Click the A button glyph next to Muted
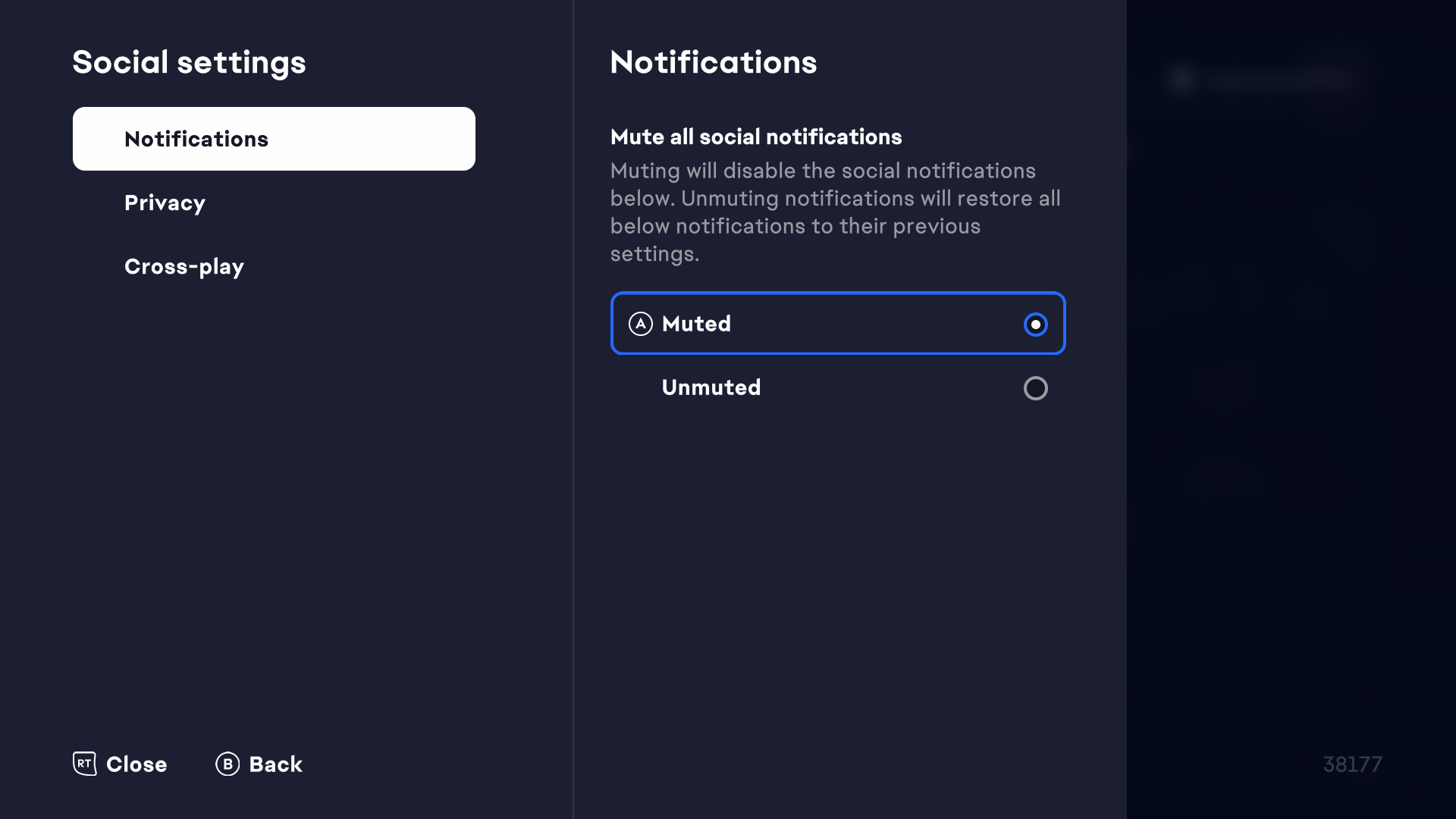Screen dimensions: 1456x819 (x=641, y=324)
